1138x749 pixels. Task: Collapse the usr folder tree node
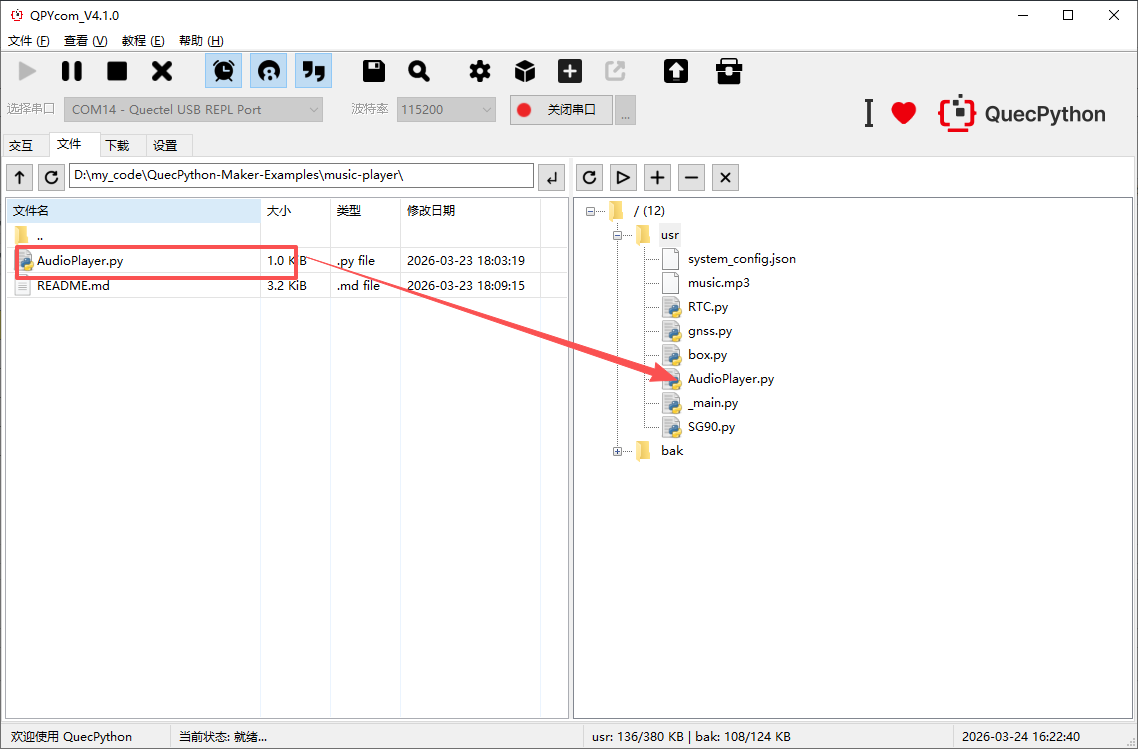point(617,235)
